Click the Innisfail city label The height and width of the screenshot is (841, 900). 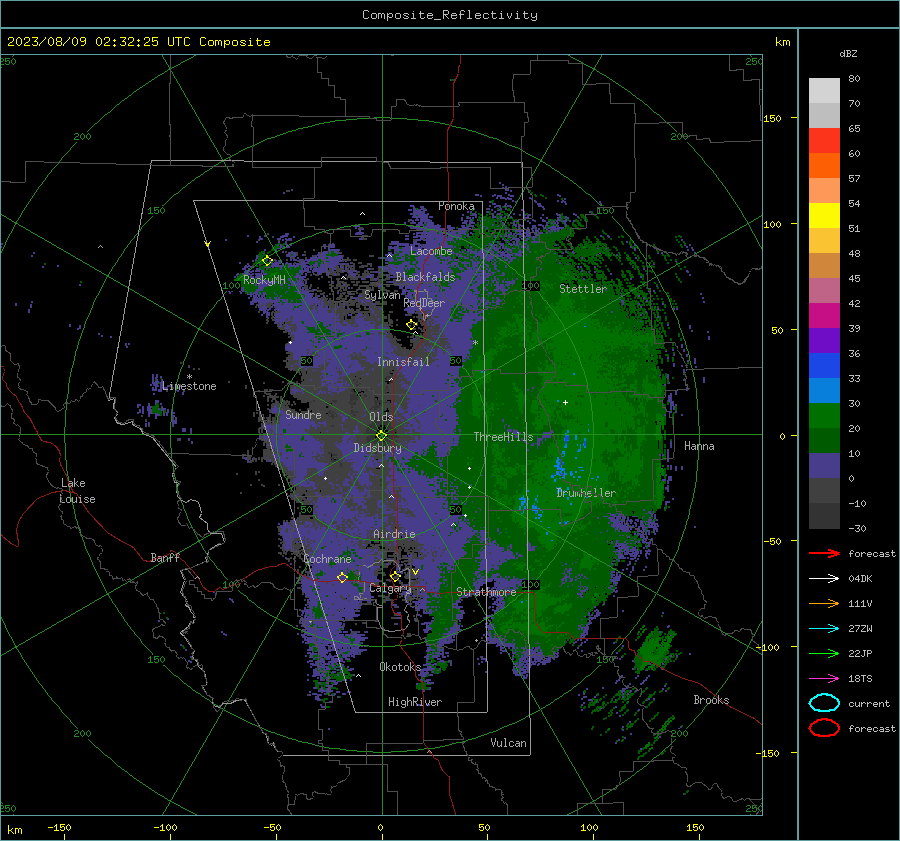coord(403,362)
